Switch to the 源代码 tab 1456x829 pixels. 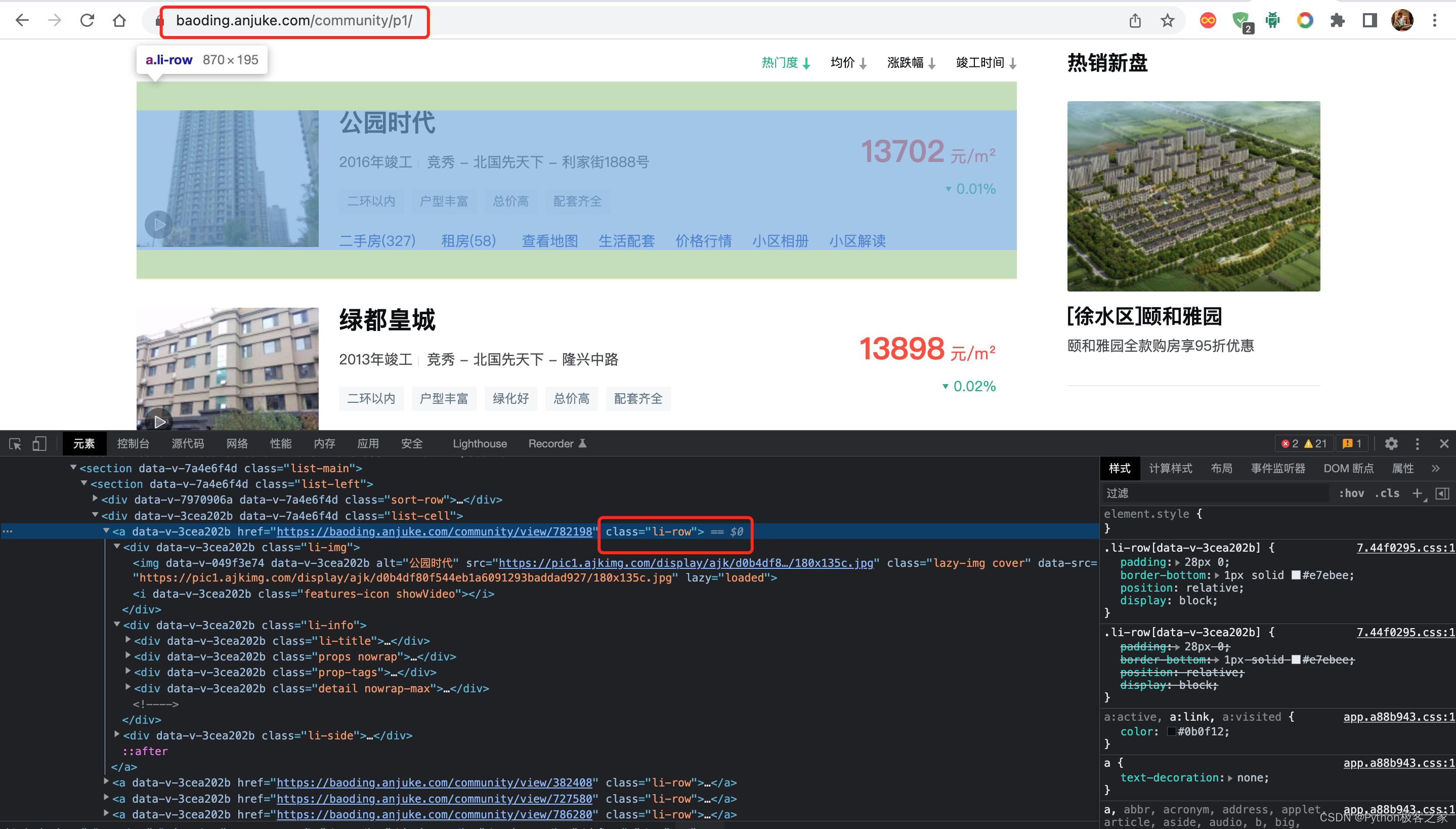(x=188, y=443)
